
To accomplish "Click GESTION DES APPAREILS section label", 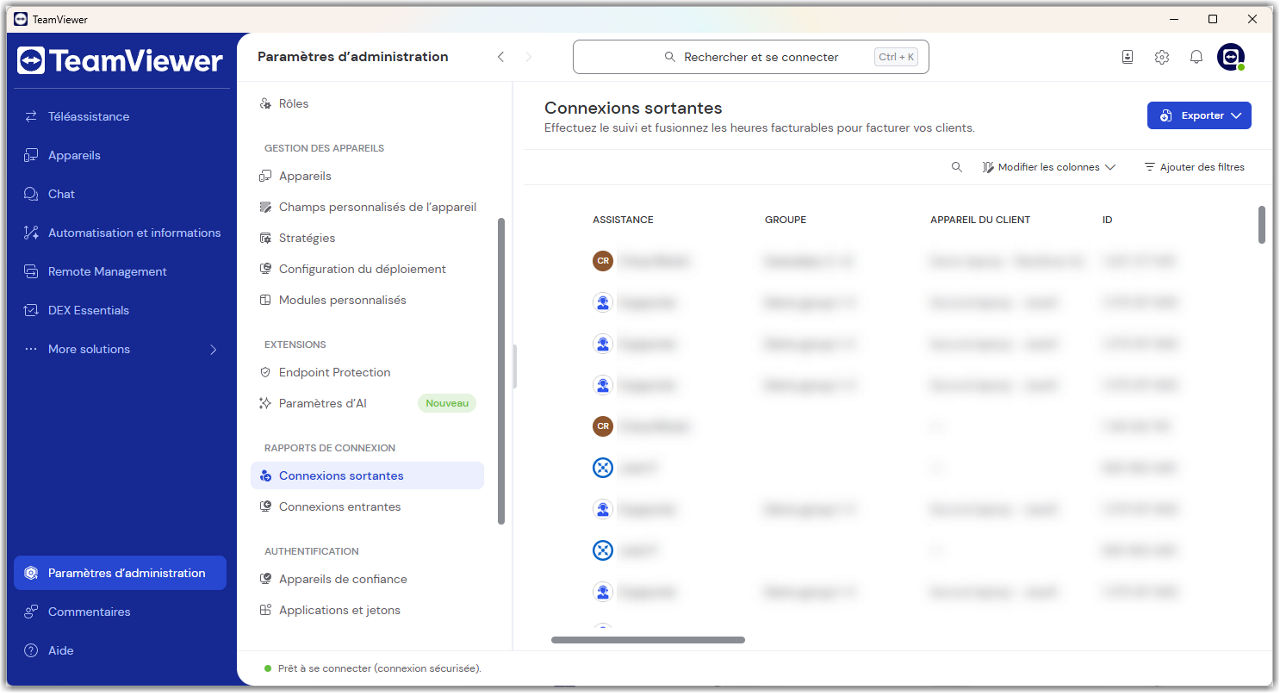I will coord(324,148).
